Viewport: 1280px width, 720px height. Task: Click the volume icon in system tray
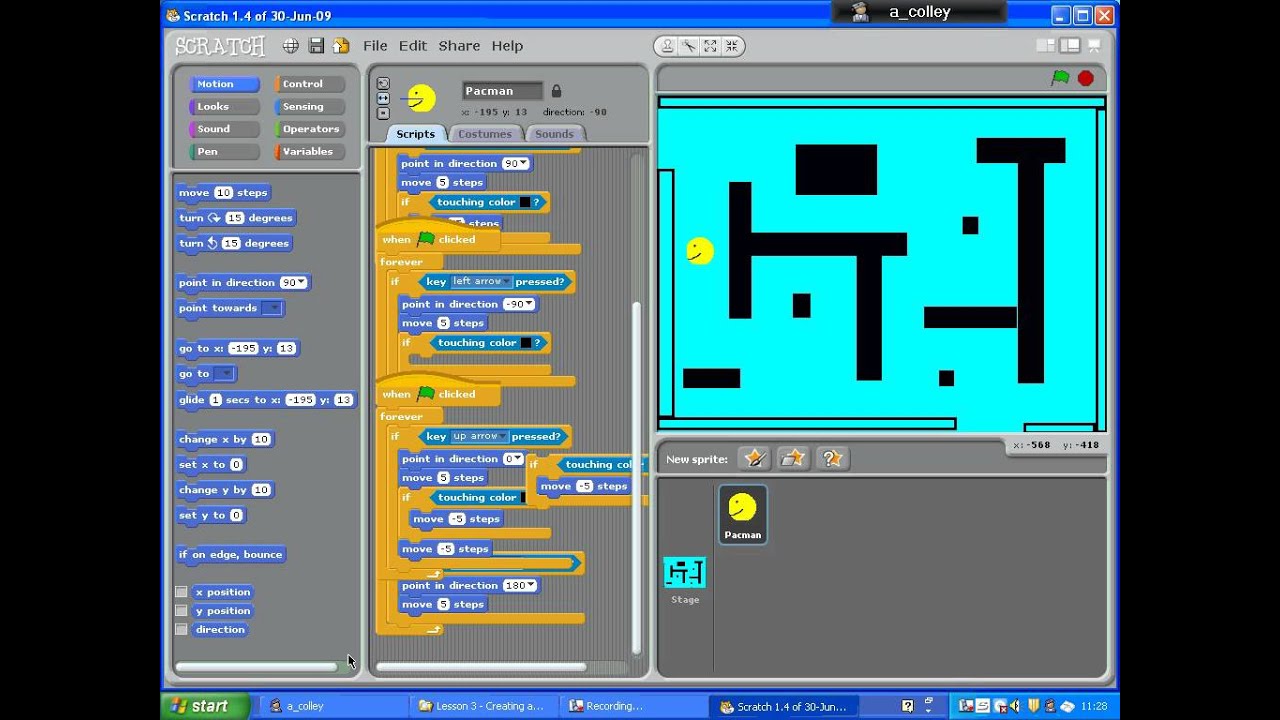tap(1017, 706)
